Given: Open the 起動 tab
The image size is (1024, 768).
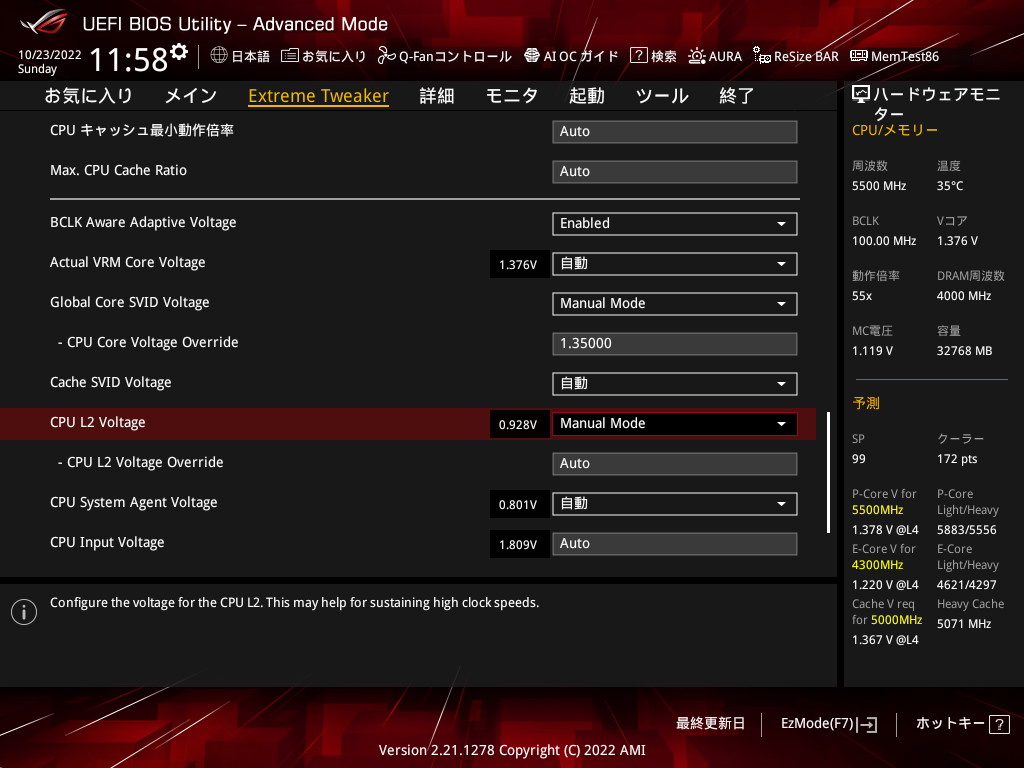Looking at the screenshot, I should click(586, 96).
